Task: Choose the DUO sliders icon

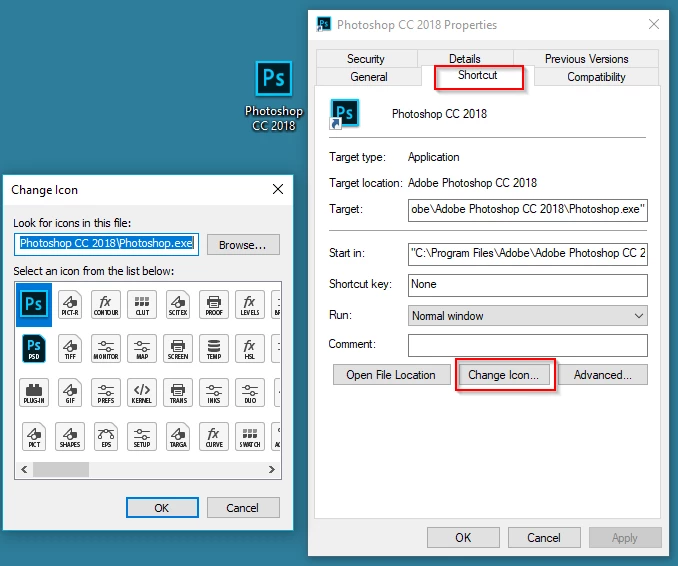Action: click(250, 393)
